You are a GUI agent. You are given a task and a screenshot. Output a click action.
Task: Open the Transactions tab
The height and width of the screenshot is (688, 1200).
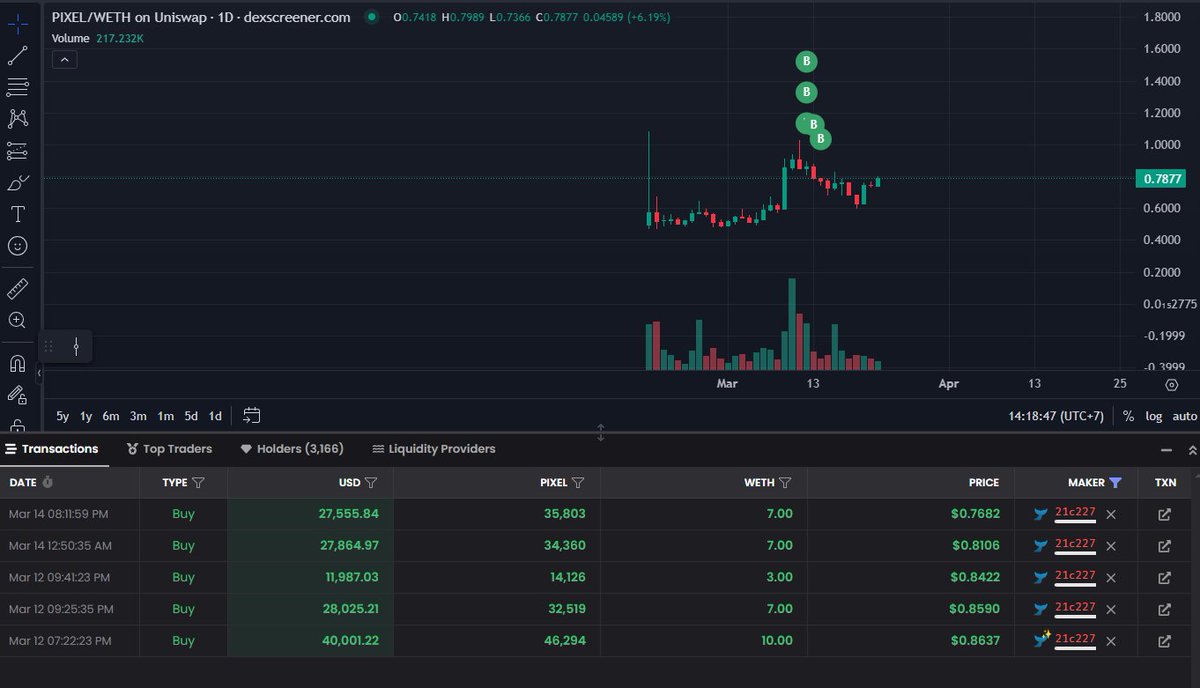tap(52, 449)
